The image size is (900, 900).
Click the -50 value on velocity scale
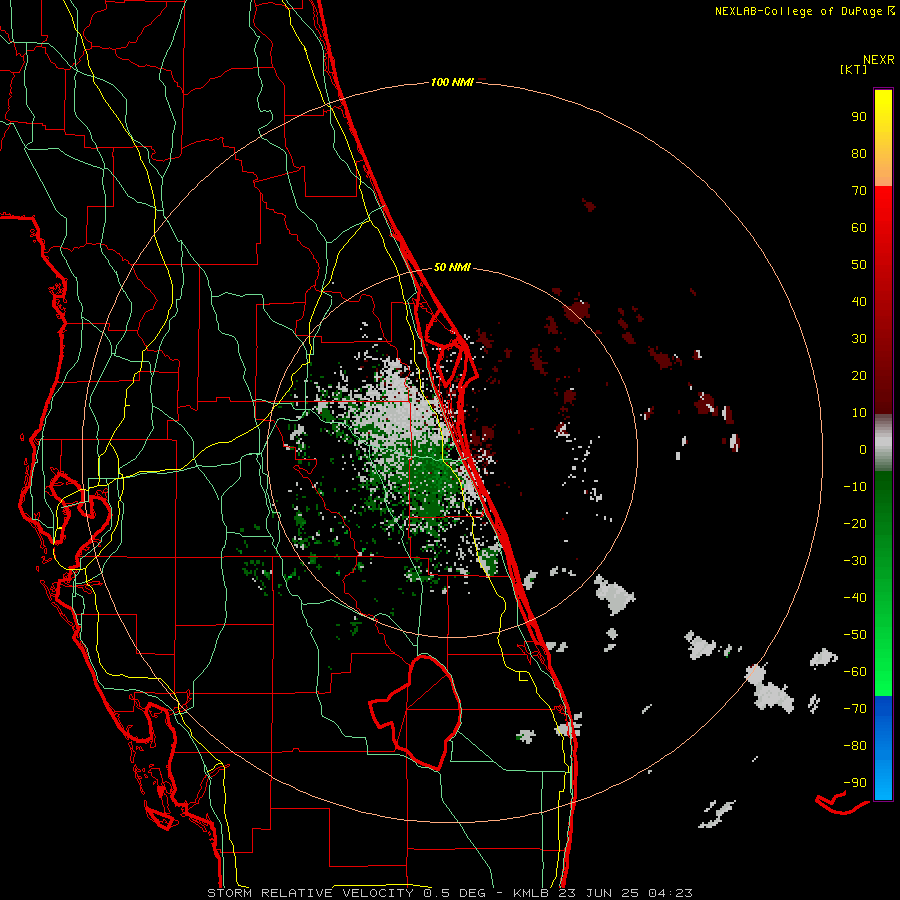pos(855,634)
